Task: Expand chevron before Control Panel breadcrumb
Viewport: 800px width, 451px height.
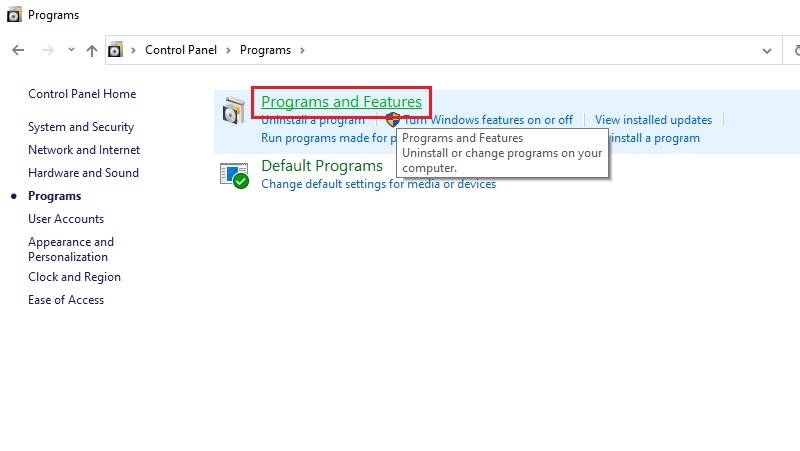Action: tap(133, 50)
